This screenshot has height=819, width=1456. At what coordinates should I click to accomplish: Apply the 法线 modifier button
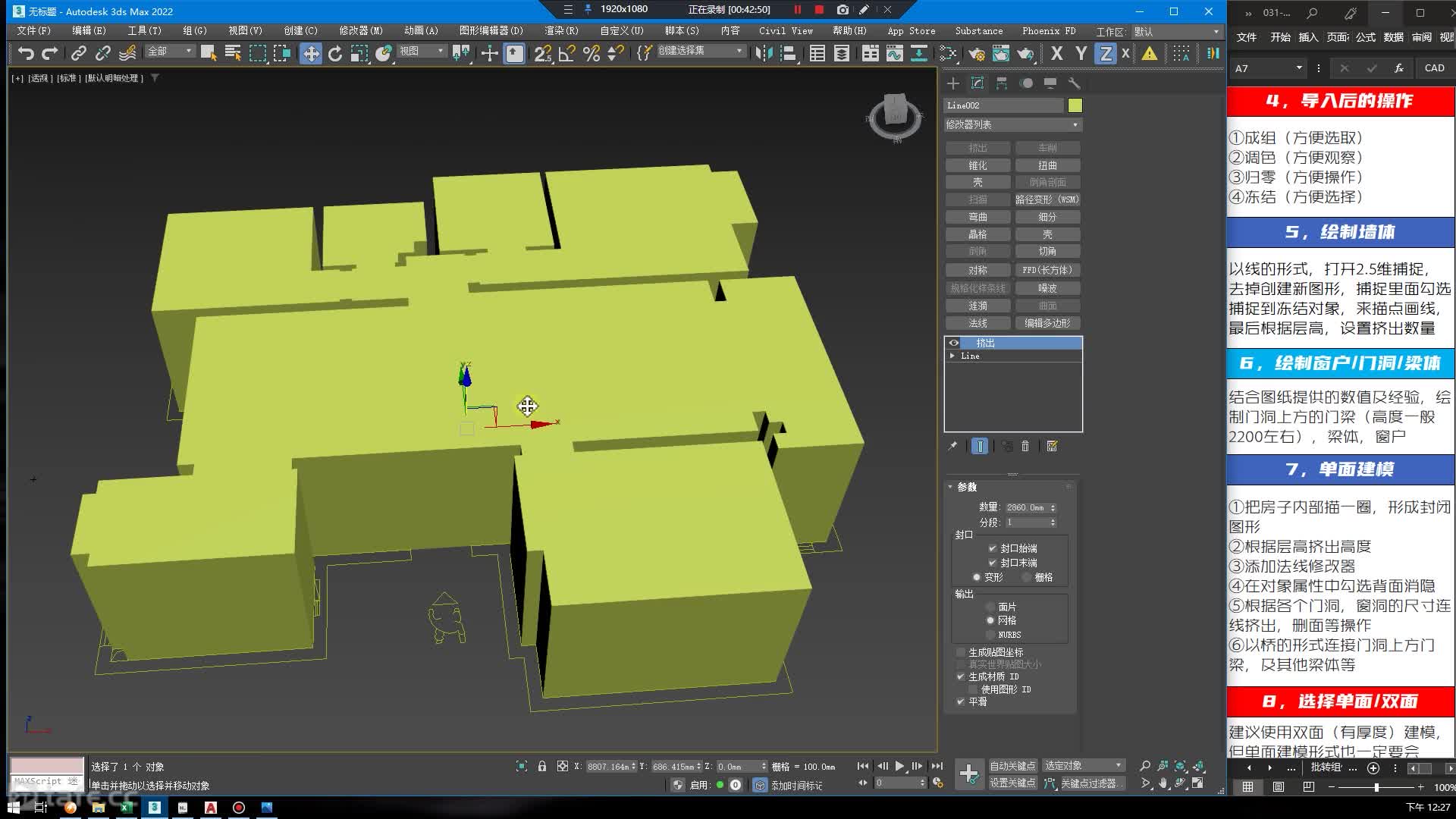pyautogui.click(x=977, y=323)
